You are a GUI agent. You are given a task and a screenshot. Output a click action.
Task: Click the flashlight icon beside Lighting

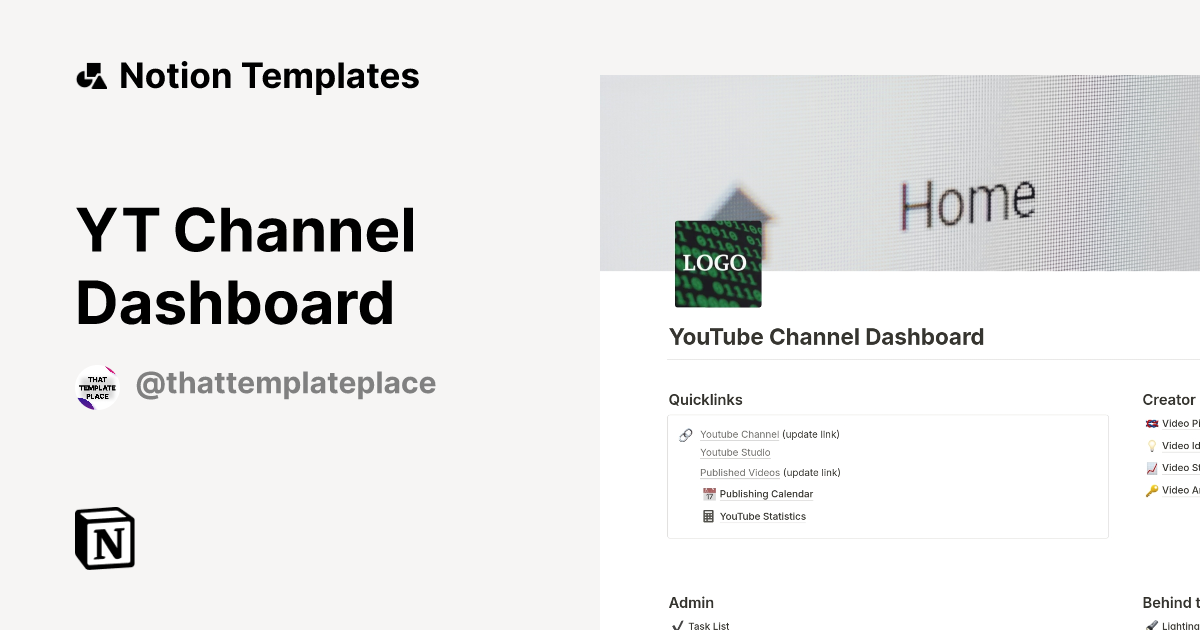click(x=1152, y=625)
